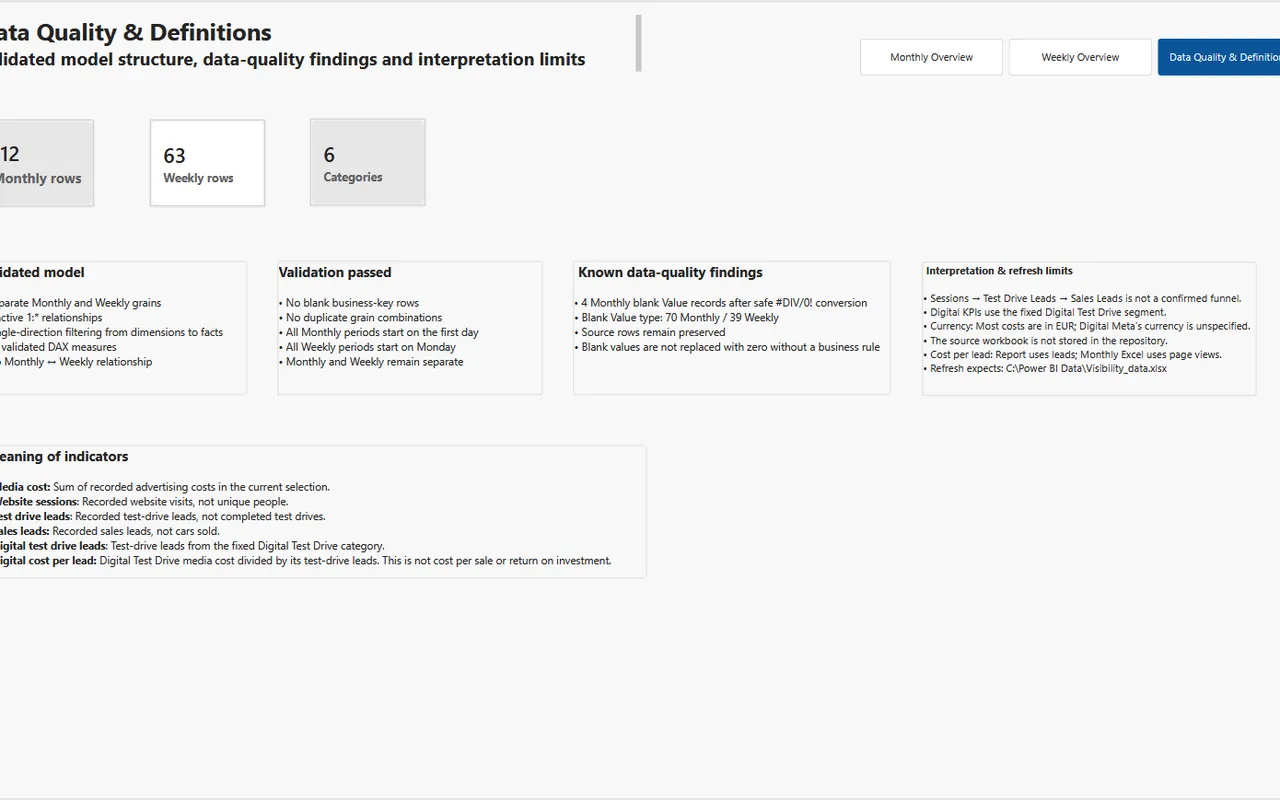The image size is (1280, 800).
Task: Click 'No blank business-key rows' line
Action: coord(349,303)
